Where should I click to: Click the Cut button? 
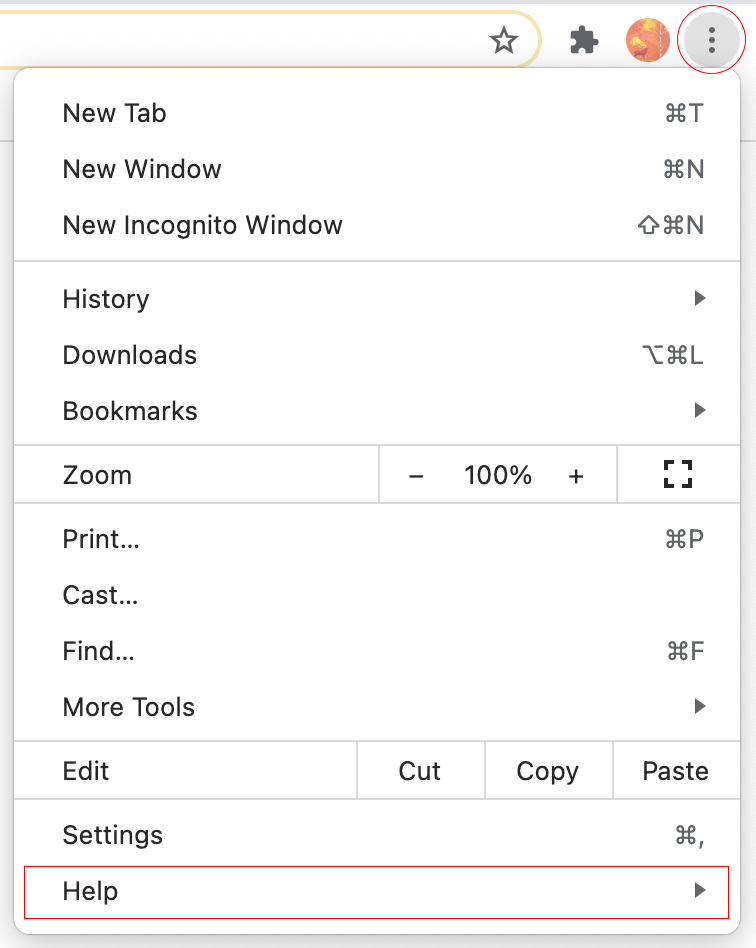point(420,770)
